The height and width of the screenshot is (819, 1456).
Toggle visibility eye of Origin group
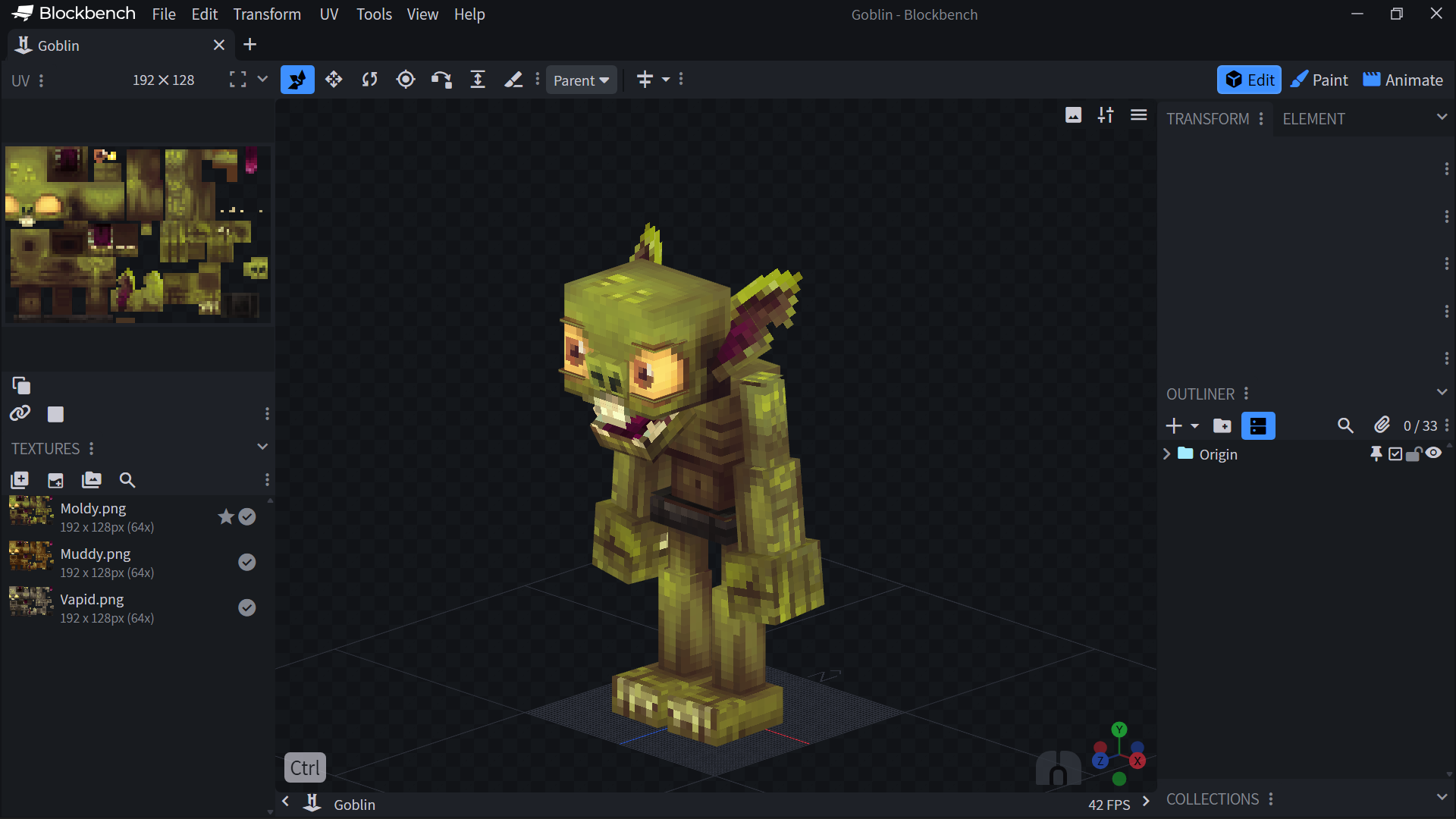[1433, 453]
